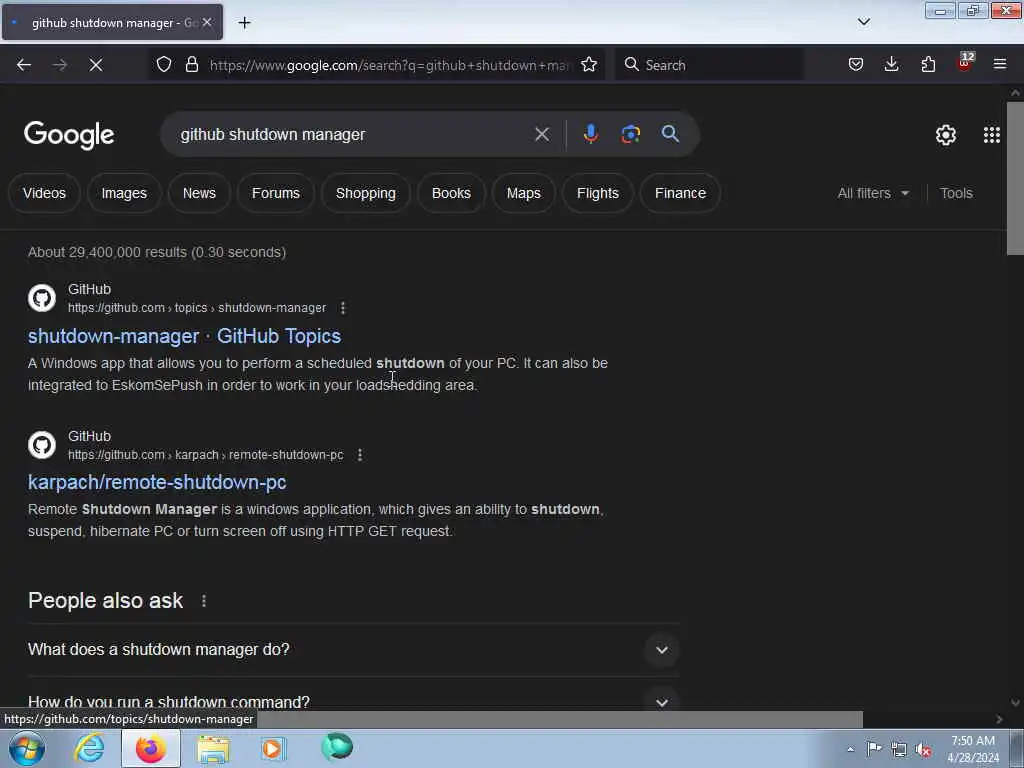Show hidden system tray icons arrow
1024x768 pixels.
tap(850, 749)
